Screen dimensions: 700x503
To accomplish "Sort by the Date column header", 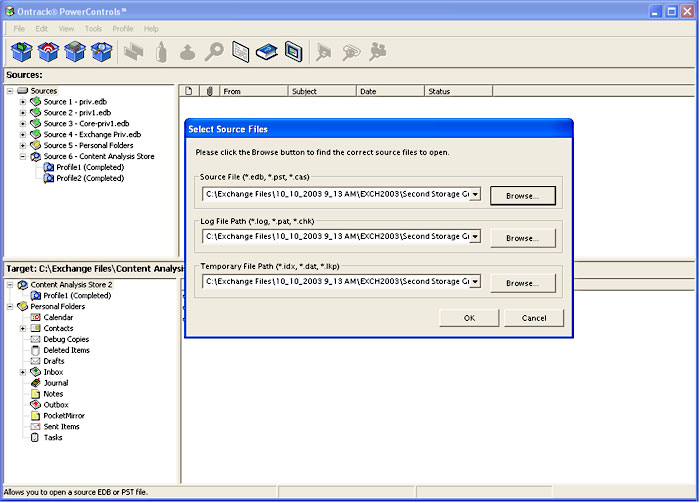I will pos(390,91).
